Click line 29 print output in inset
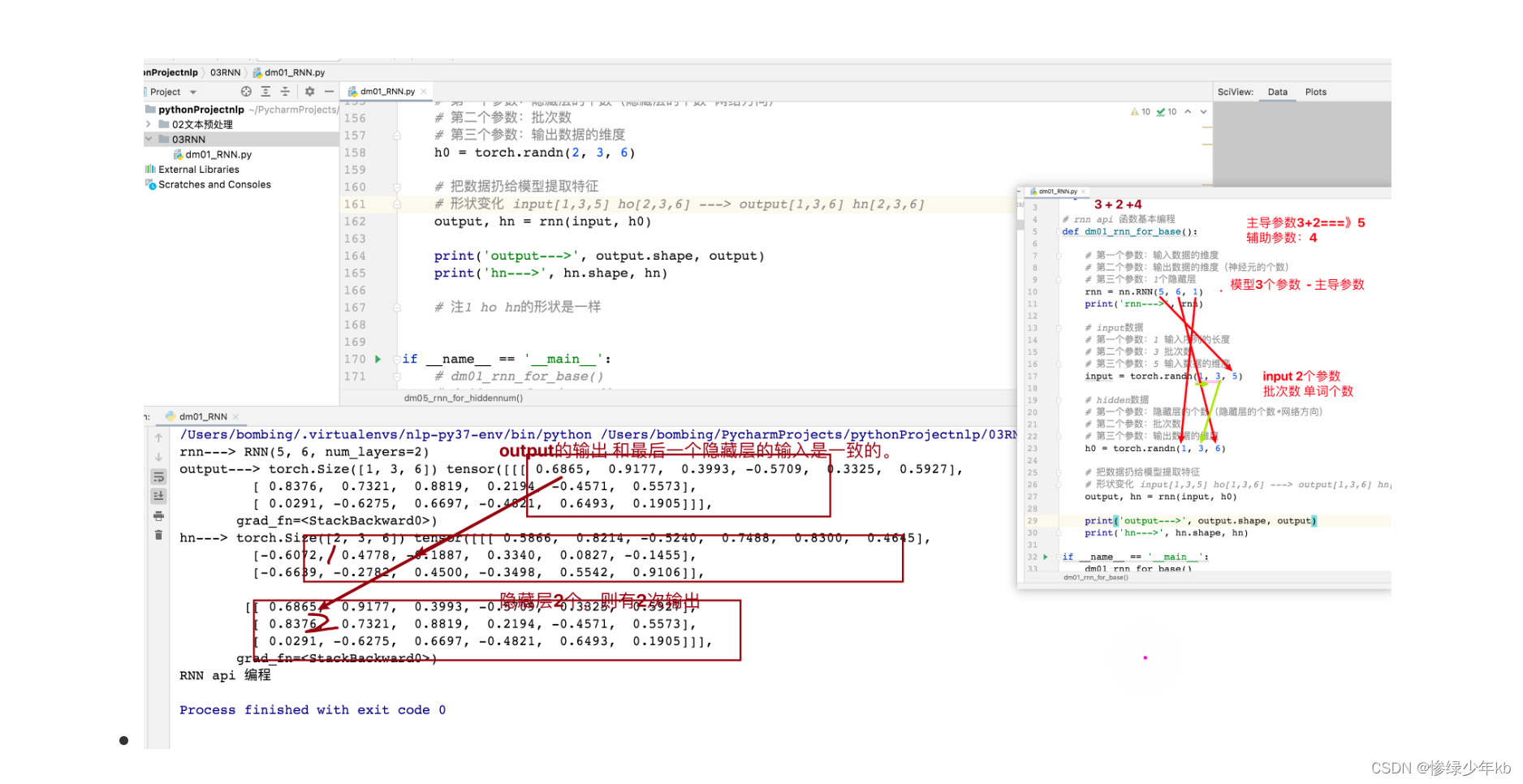This screenshot has width=1523, height=784. [1200, 521]
